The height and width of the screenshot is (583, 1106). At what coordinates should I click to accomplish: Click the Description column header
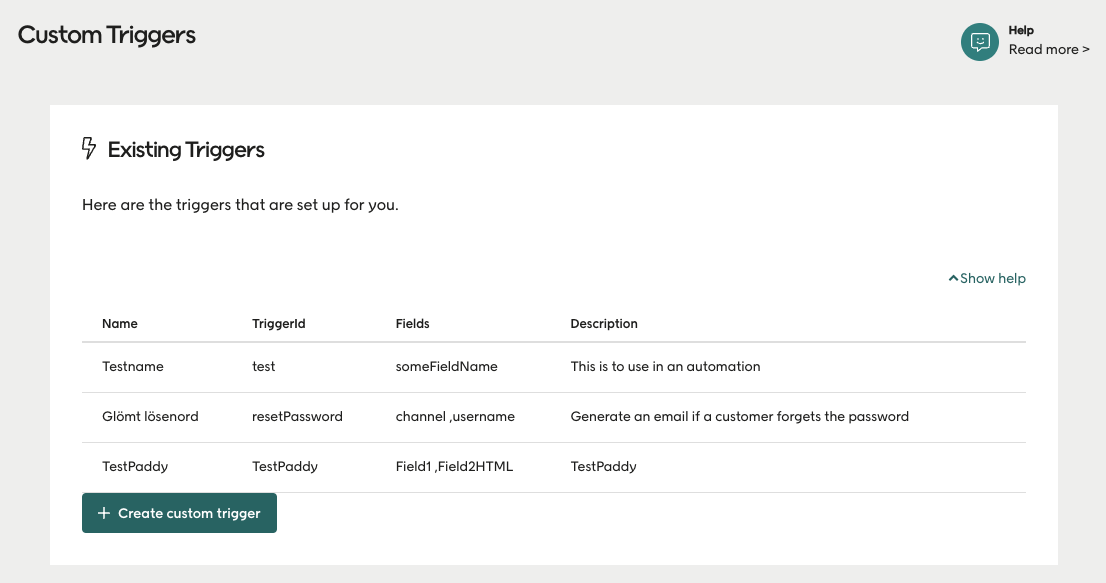[x=603, y=323]
